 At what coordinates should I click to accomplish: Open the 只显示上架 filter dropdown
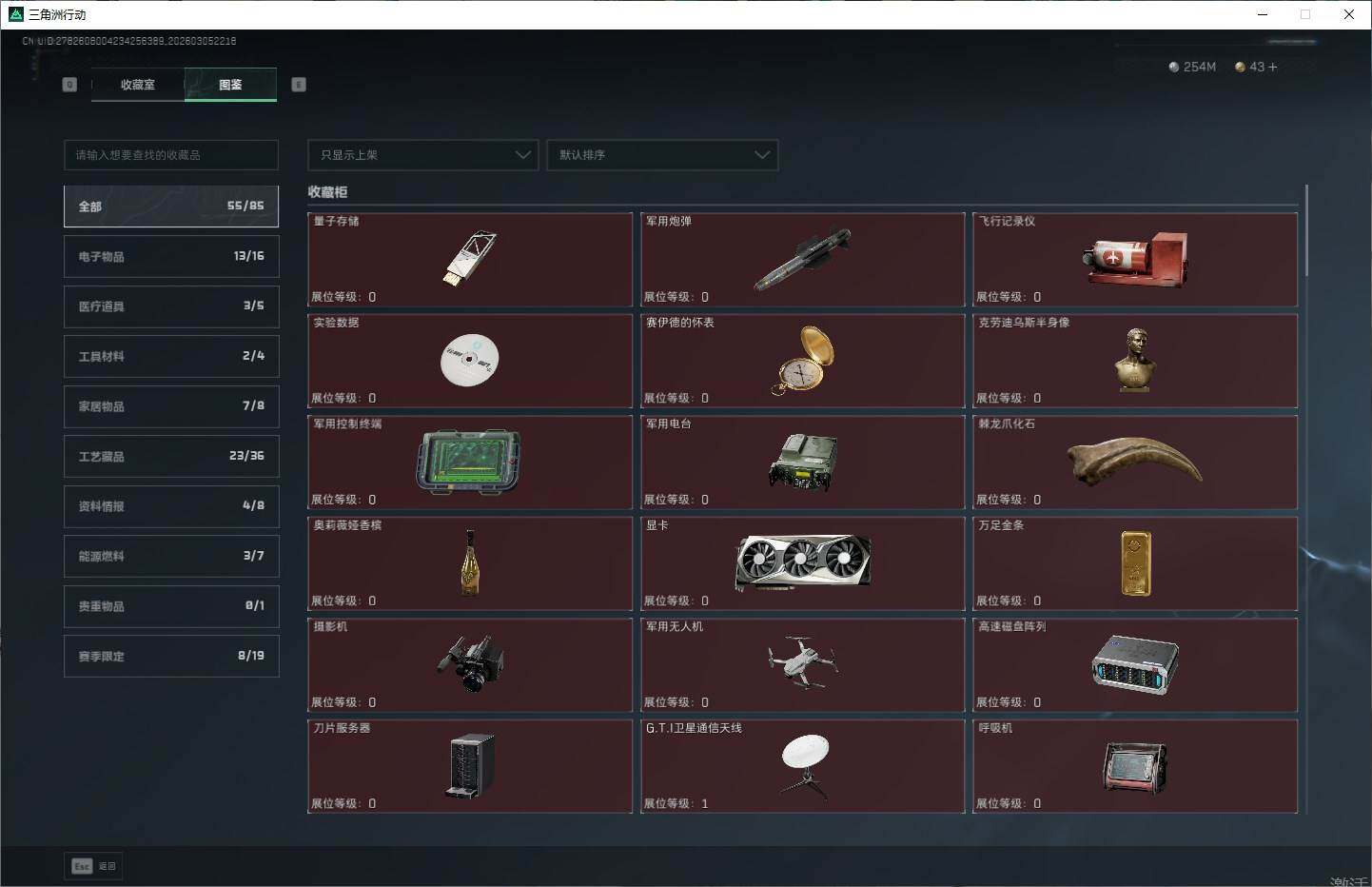coord(423,155)
